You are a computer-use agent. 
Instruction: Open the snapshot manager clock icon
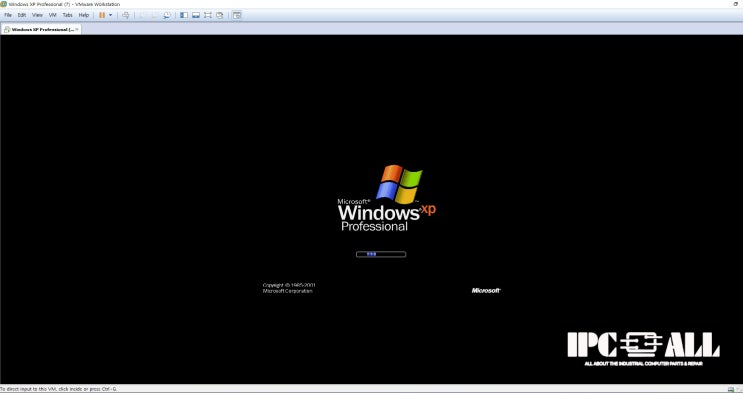tap(167, 15)
